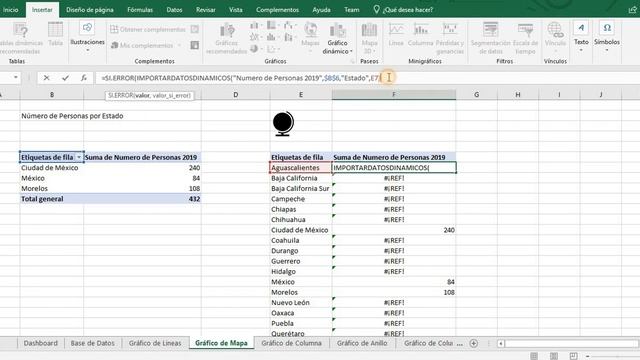
Task: Open the Tablas dinámicas recomendadas tool
Action: click(x=20, y=38)
